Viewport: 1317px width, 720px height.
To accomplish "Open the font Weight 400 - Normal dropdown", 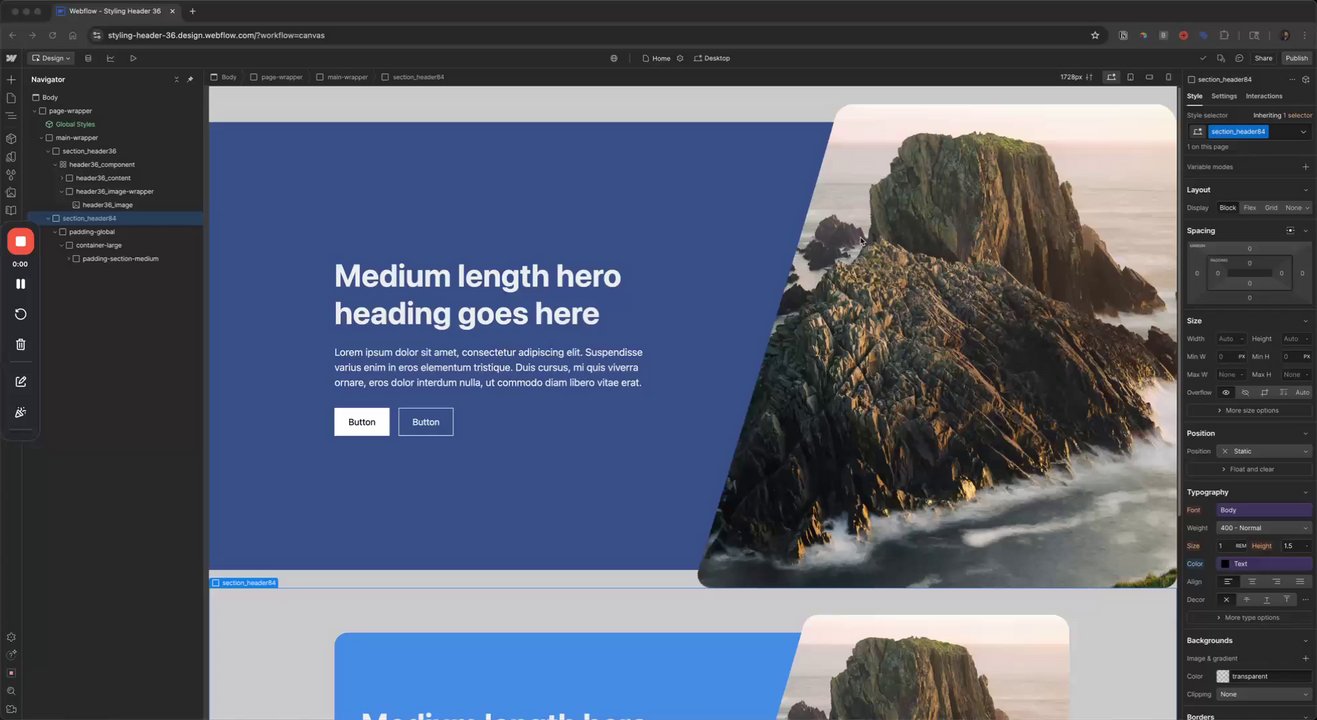I will click(1264, 528).
